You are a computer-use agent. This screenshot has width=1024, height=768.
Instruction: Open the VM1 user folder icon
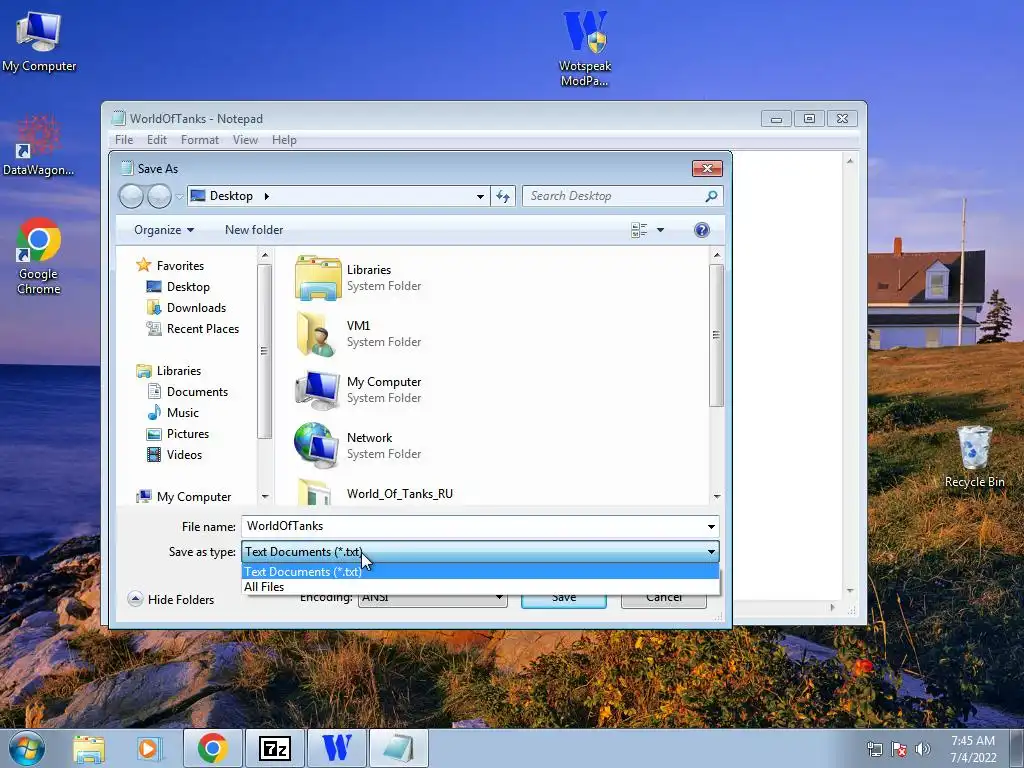pos(318,334)
